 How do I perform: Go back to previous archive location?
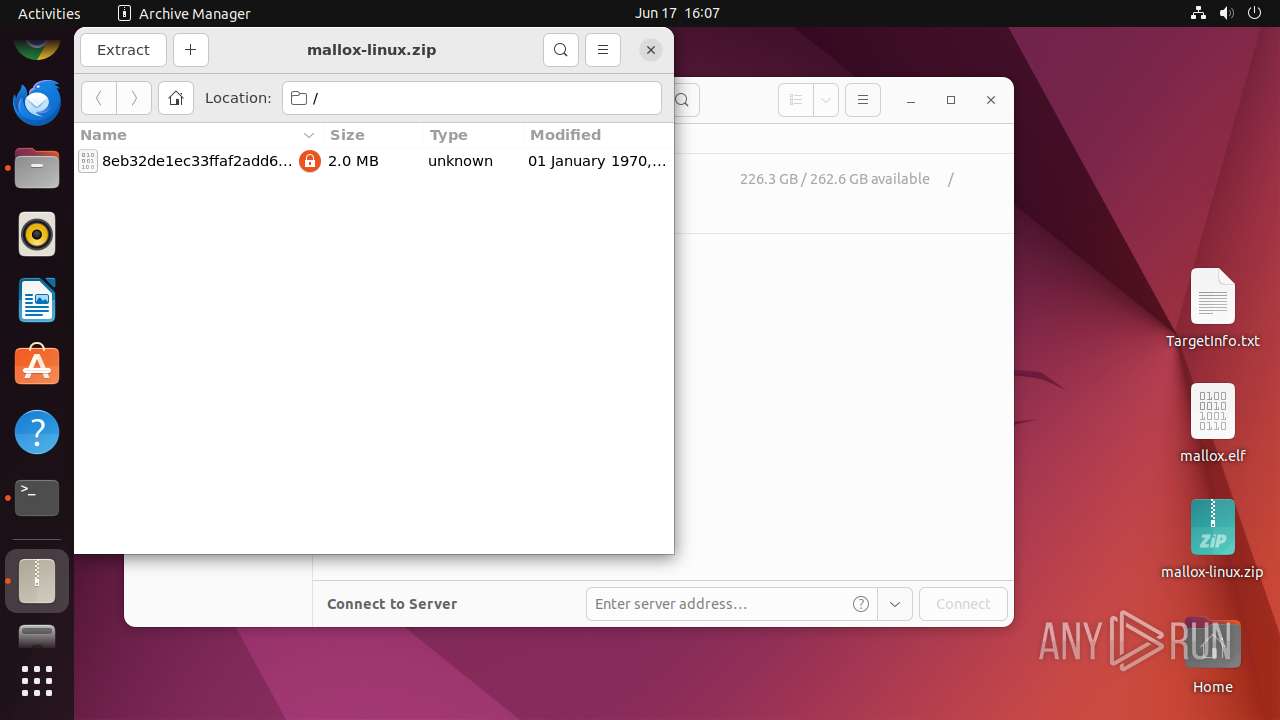(99, 98)
